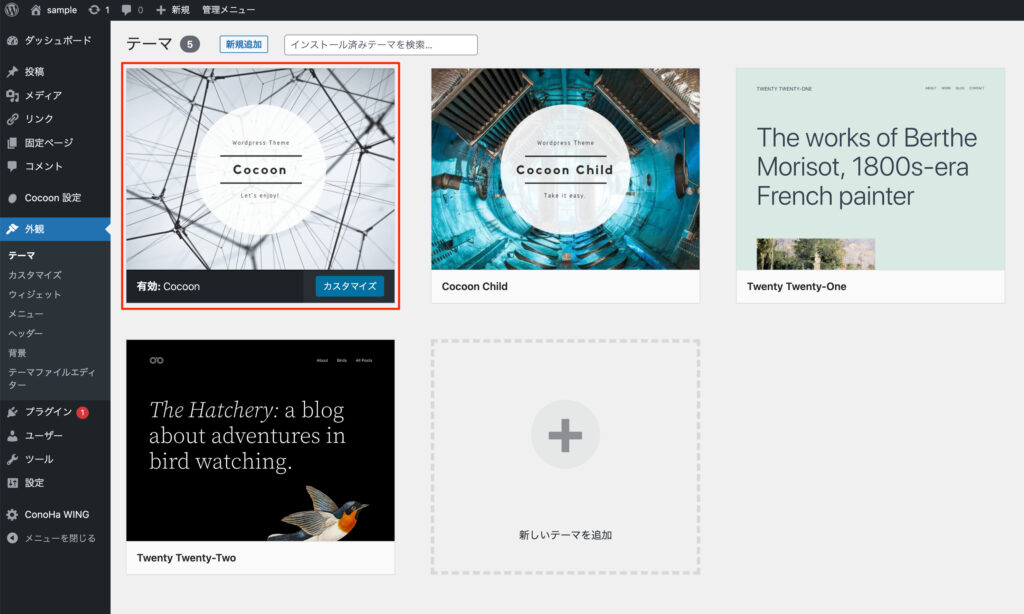Image resolution: width=1024 pixels, height=614 pixels.
Task: Open the comments bubble icon in admin bar
Action: pyautogui.click(x=126, y=10)
